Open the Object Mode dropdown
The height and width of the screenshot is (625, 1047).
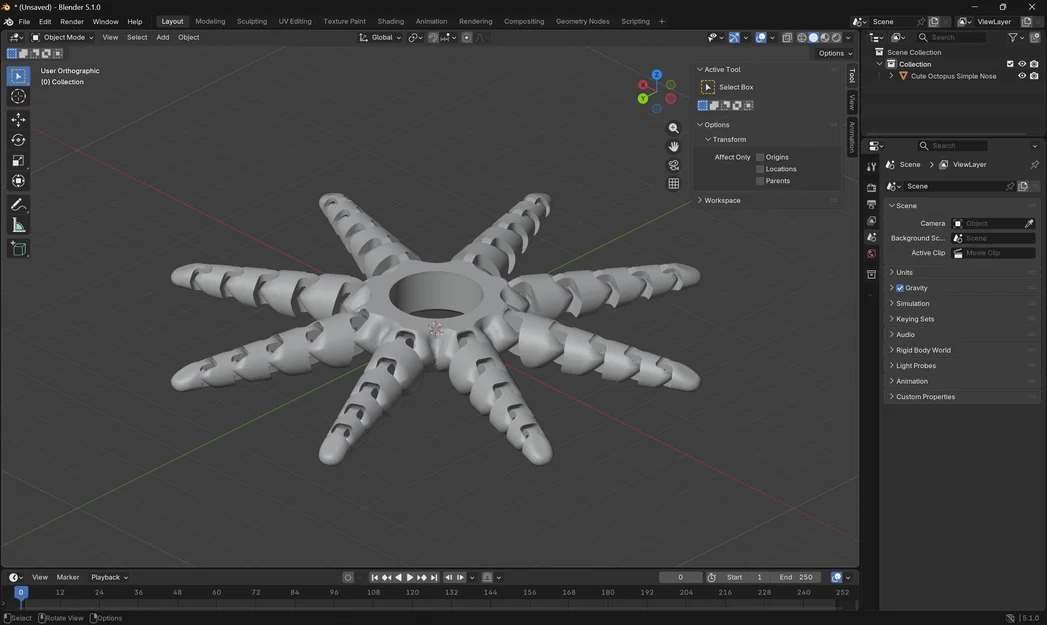tap(63, 37)
